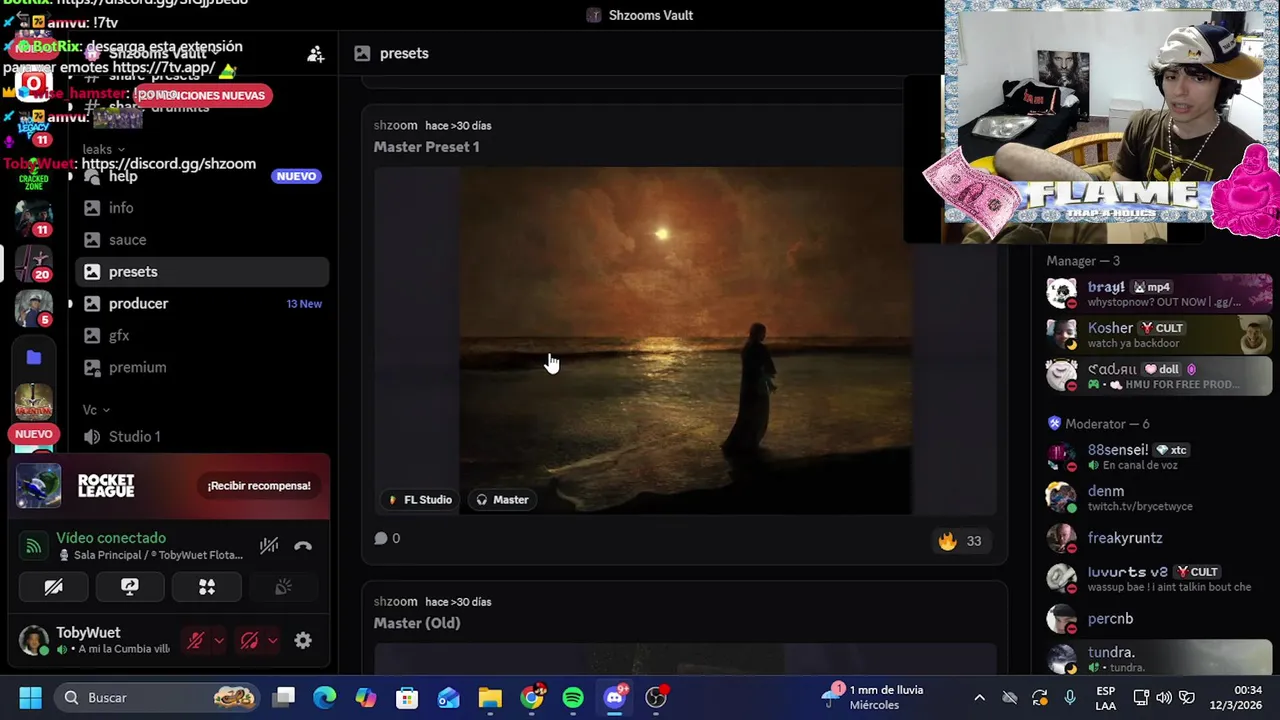Collapse the leaks category
Screen dimensions: 1280x720
(x=103, y=150)
